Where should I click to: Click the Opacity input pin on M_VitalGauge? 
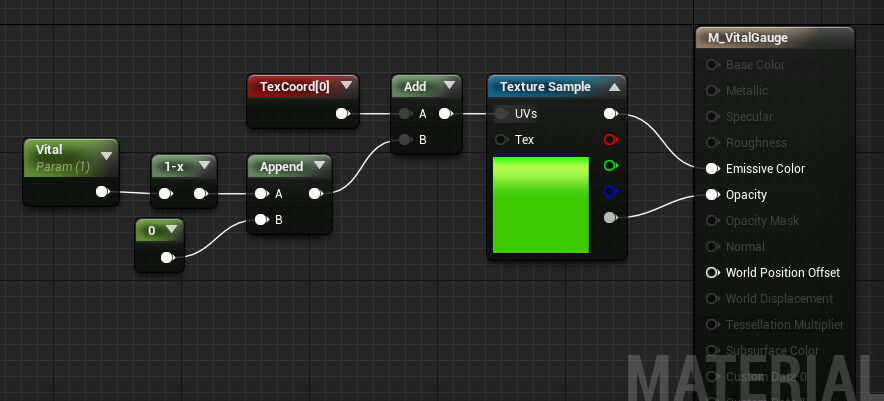(713, 195)
